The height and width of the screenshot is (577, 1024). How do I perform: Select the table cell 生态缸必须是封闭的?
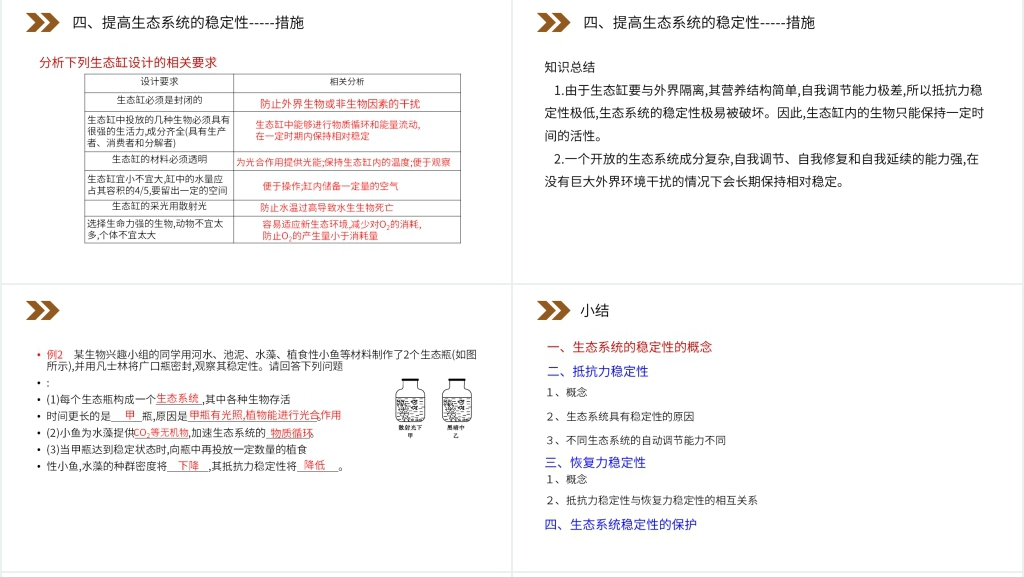(160, 100)
